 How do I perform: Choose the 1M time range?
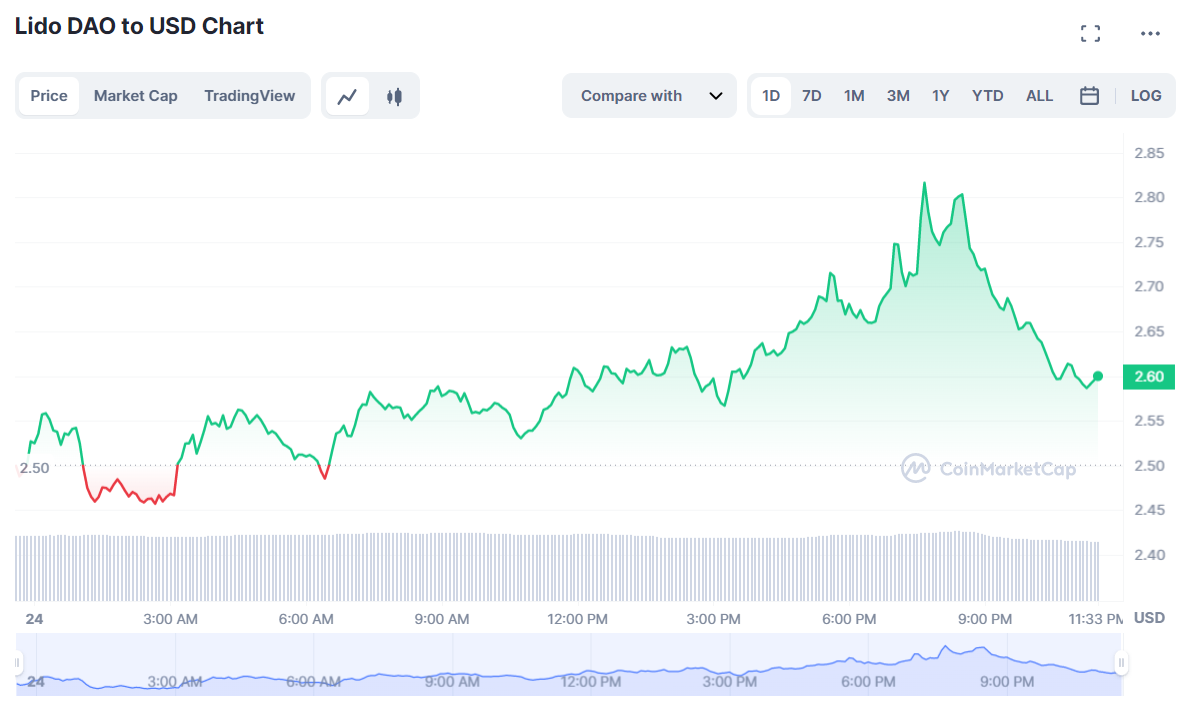point(854,96)
